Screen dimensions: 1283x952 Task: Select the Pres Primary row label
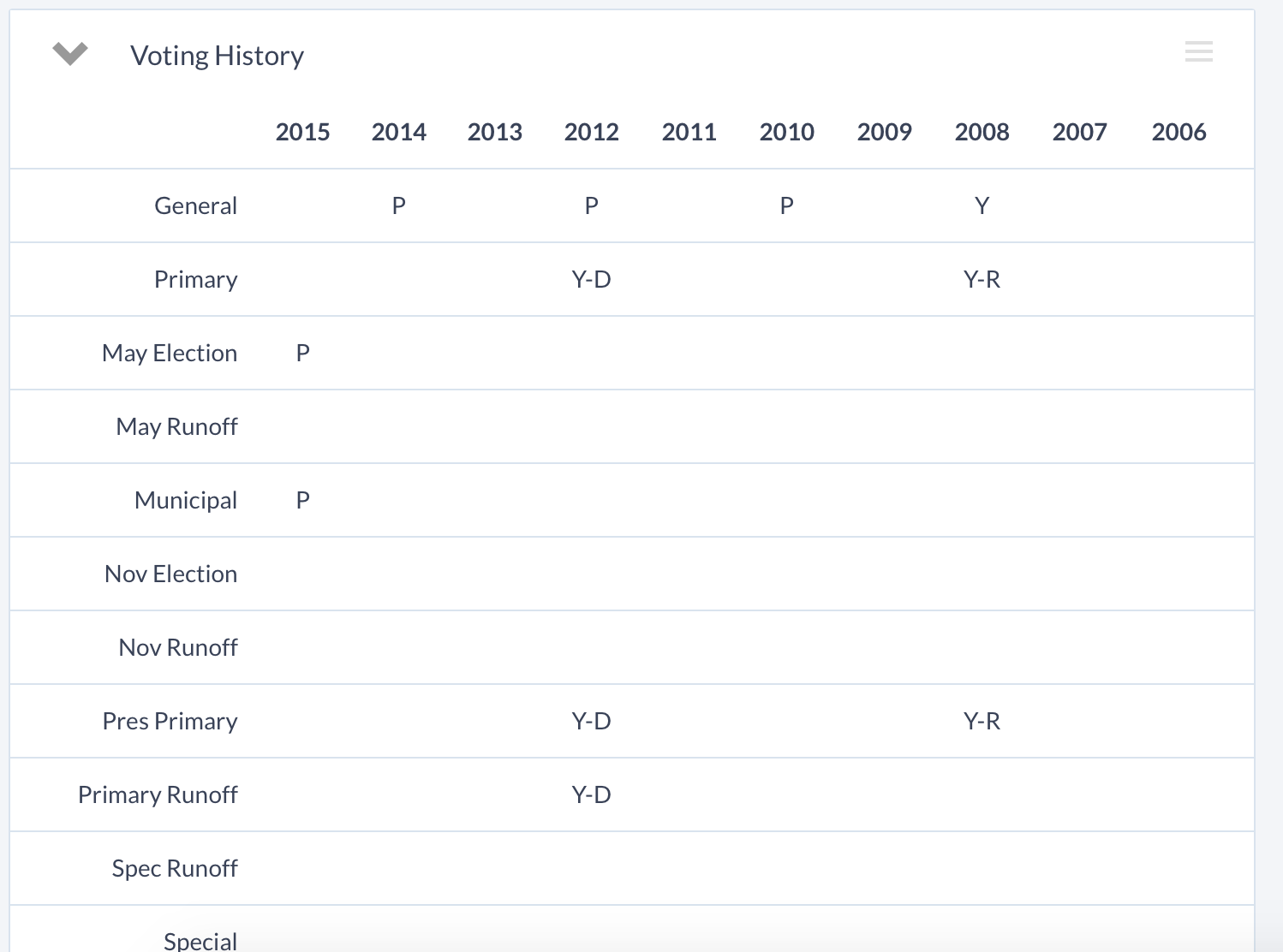(170, 721)
